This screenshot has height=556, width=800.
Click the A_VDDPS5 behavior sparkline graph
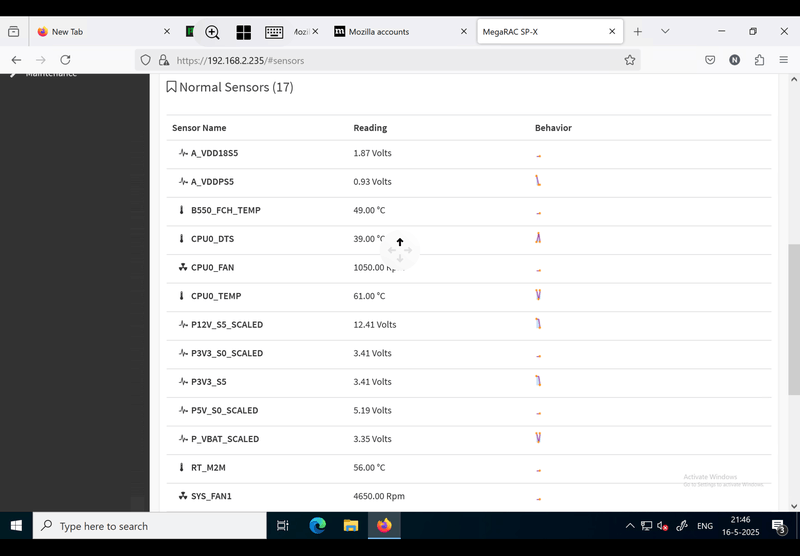538,181
